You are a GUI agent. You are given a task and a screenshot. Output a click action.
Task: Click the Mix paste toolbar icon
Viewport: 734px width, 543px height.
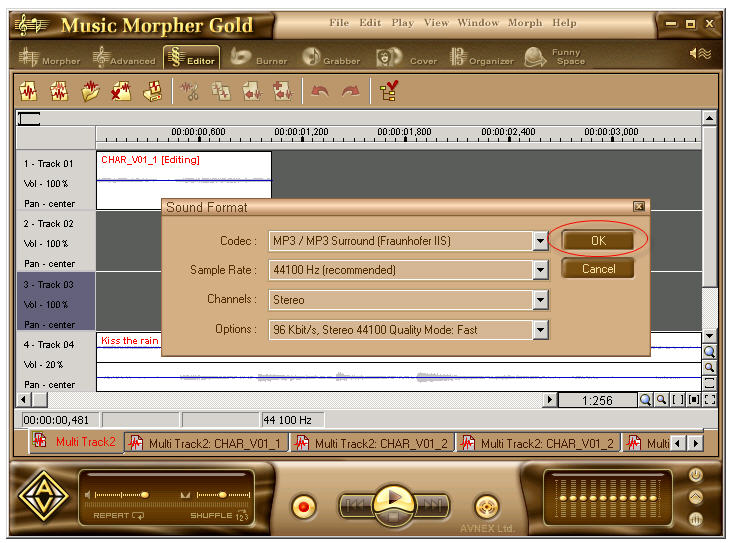click(x=283, y=91)
